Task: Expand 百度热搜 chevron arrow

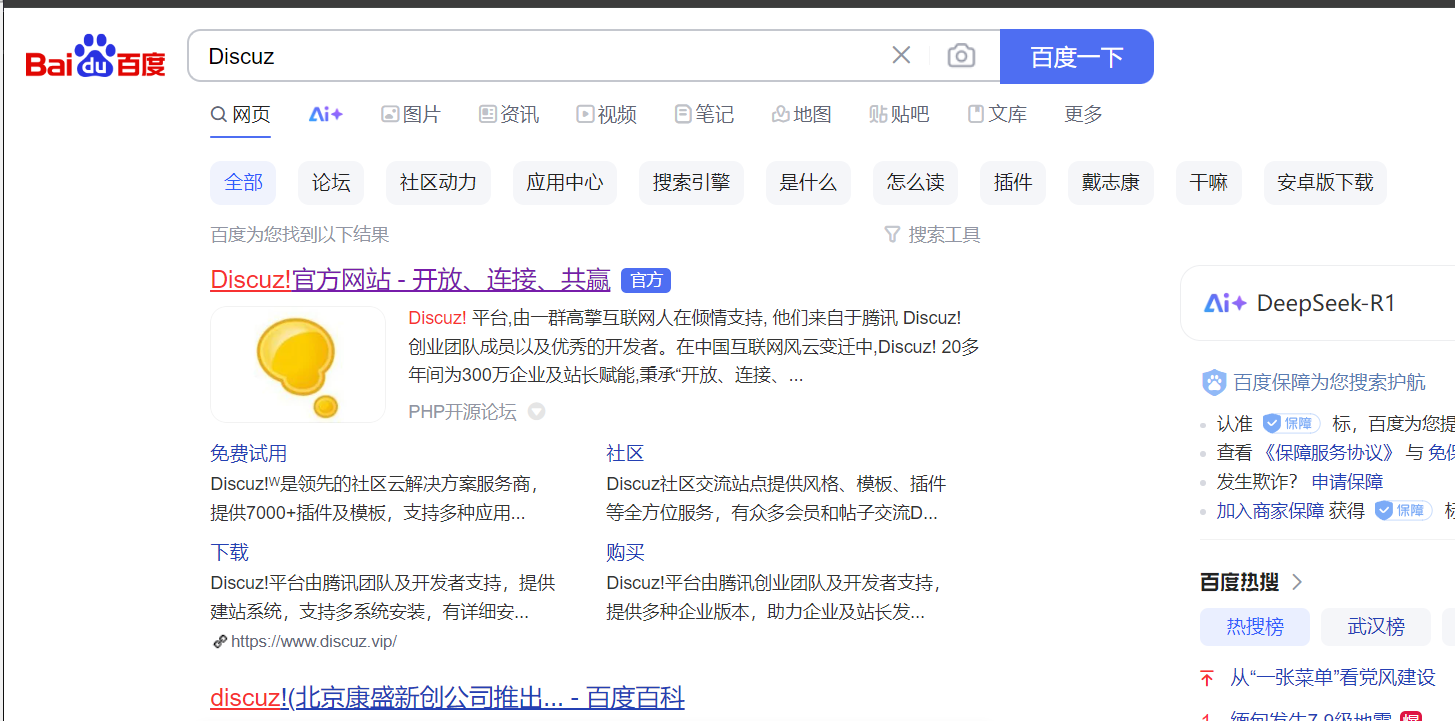Action: point(1297,582)
